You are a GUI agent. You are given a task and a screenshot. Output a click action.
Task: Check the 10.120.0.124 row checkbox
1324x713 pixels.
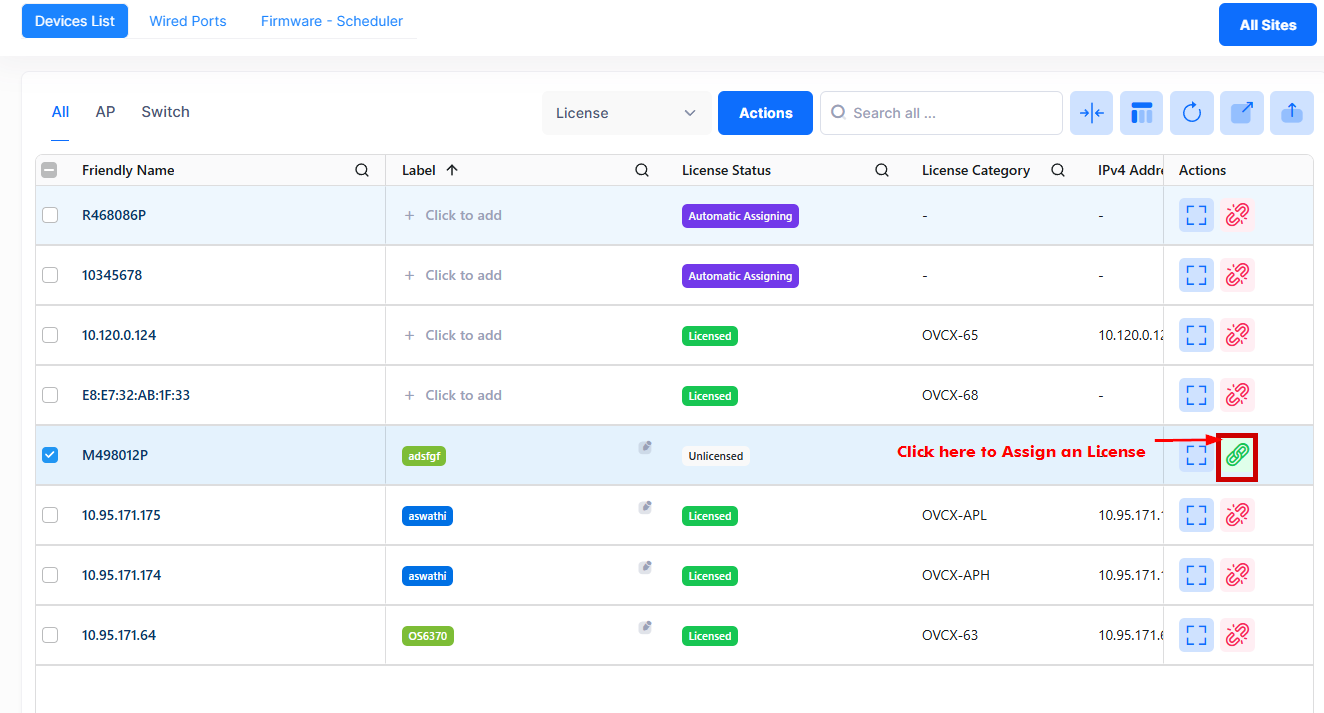[50, 335]
